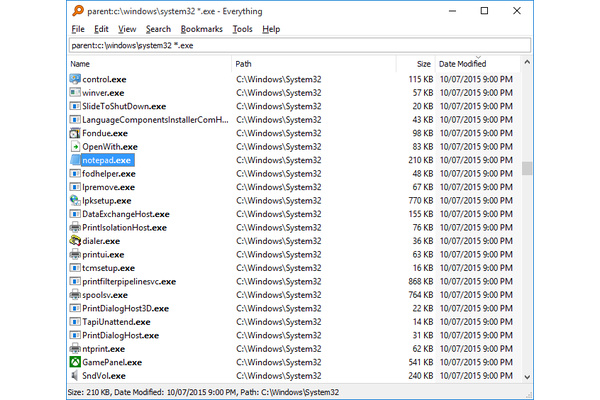Open the Tools menu
The width and height of the screenshot is (600, 400).
243,29
